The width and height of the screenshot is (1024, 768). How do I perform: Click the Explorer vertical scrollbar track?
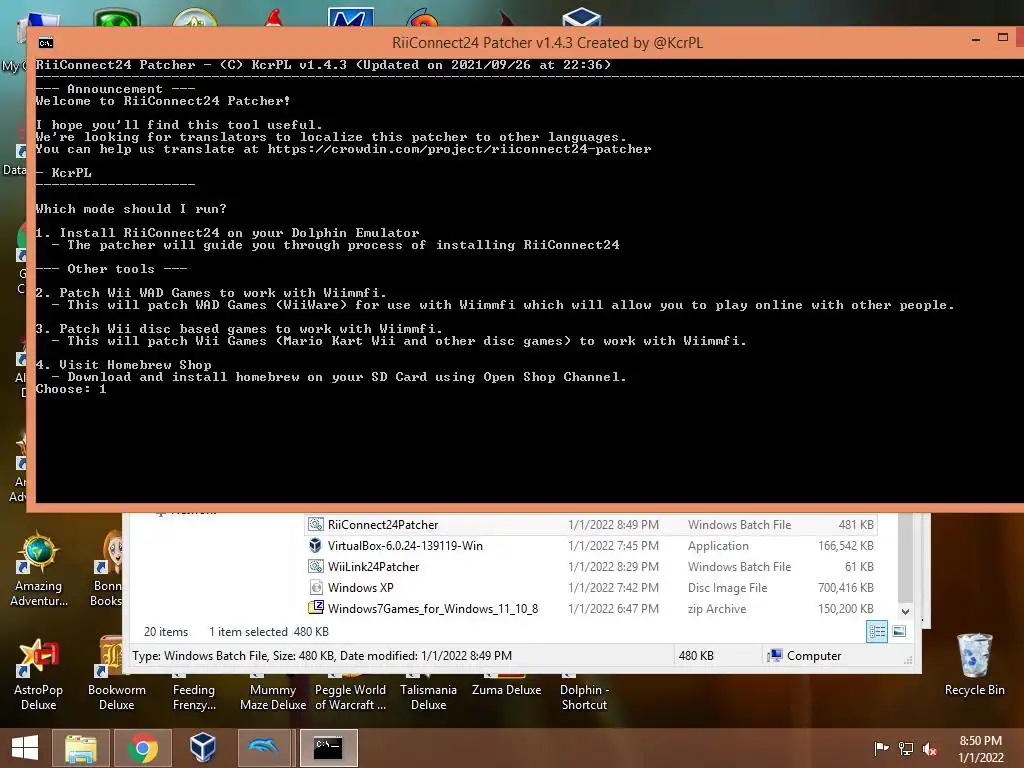point(905,558)
